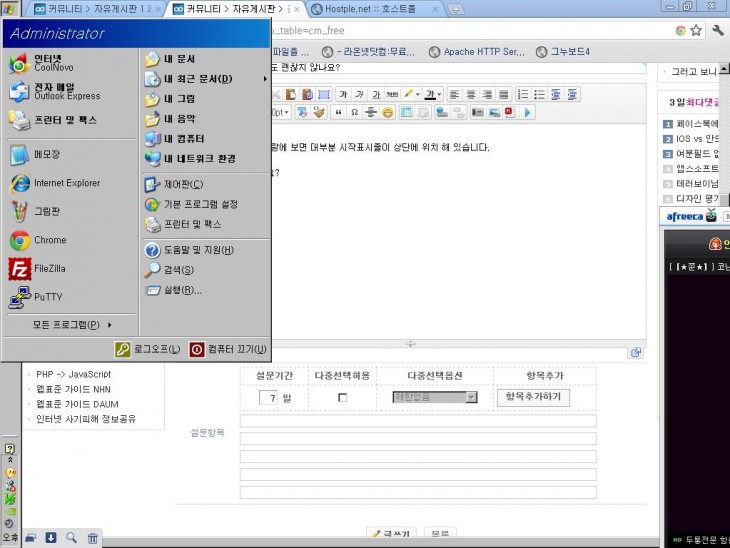
Task: Open 내 음악 folder
Action: pos(169,119)
